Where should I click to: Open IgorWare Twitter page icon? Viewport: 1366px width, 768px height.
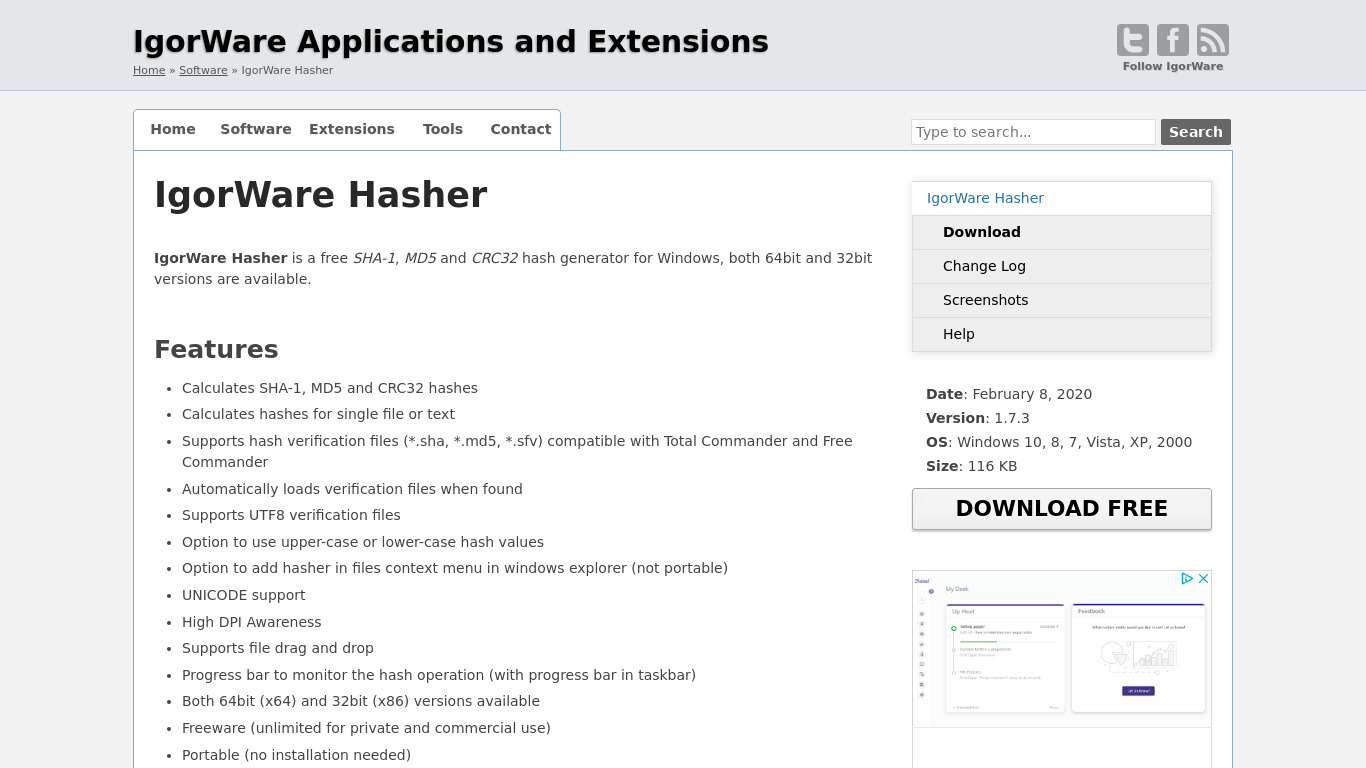click(1133, 40)
